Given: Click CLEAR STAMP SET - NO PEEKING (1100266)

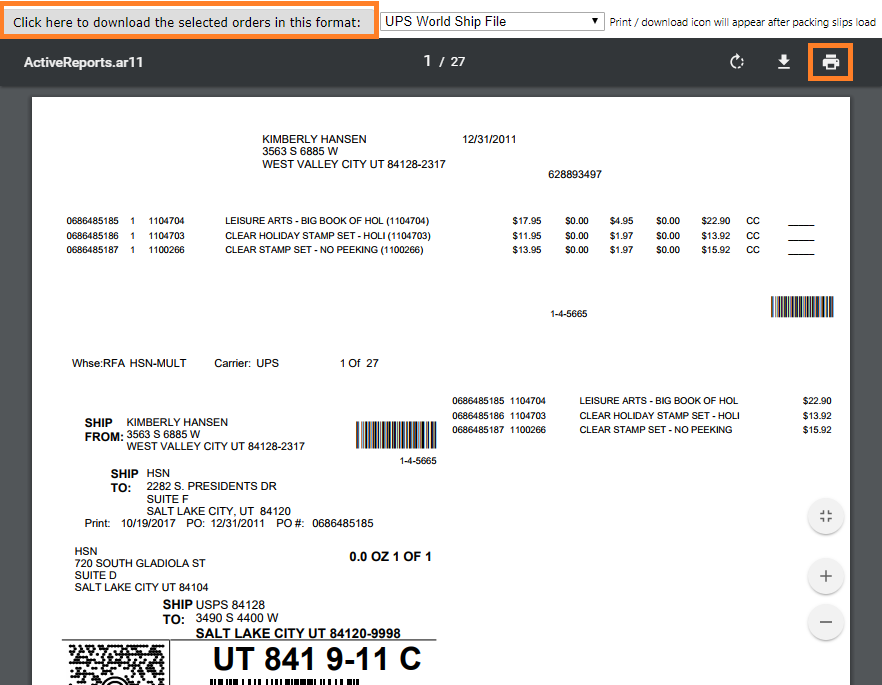Looking at the screenshot, I should point(324,250).
